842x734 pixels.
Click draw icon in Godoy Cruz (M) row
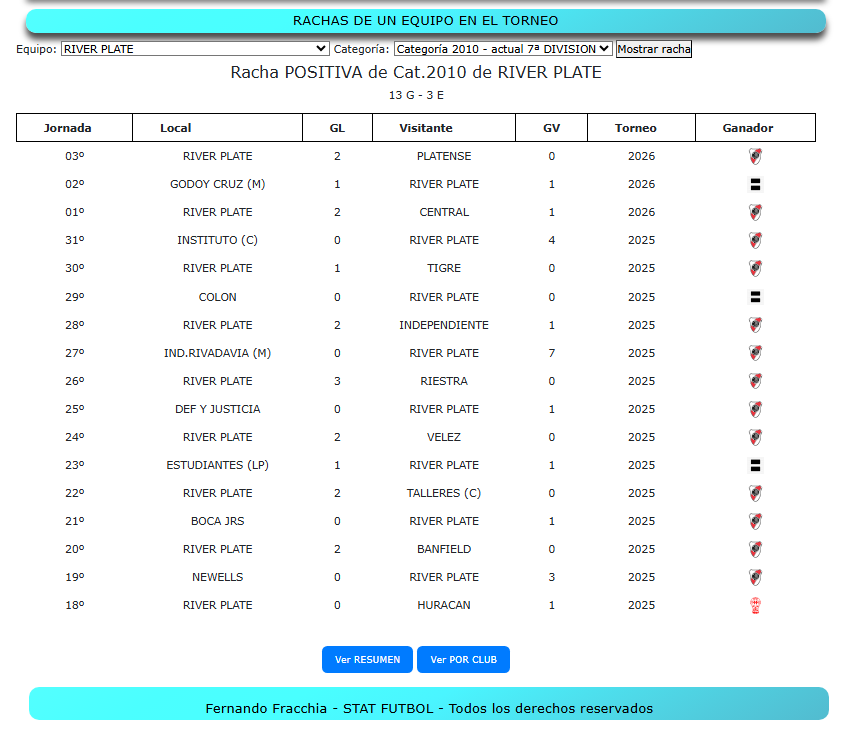click(755, 184)
